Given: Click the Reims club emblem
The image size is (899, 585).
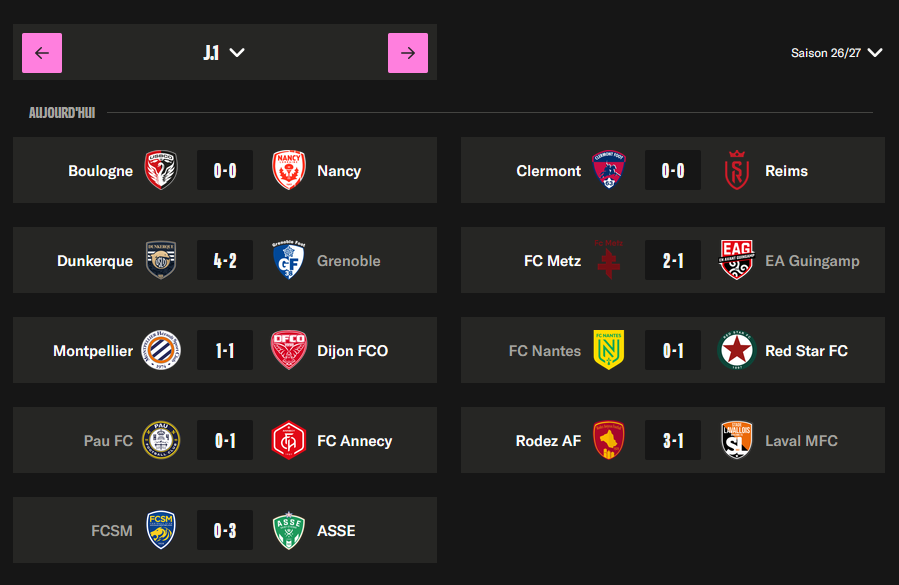Looking at the screenshot, I should tap(737, 170).
